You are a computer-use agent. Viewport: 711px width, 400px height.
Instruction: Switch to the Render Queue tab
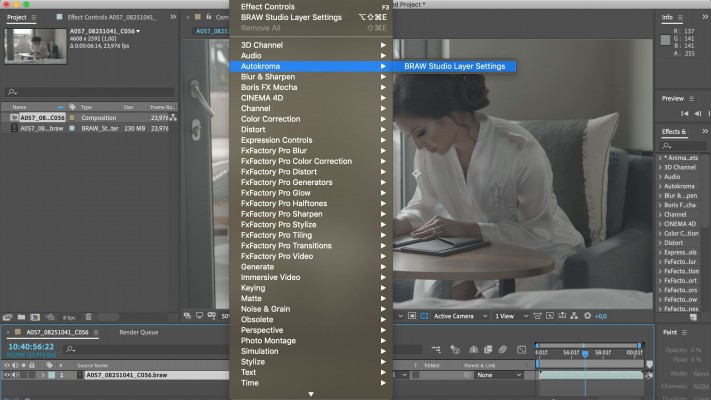[x=138, y=331]
